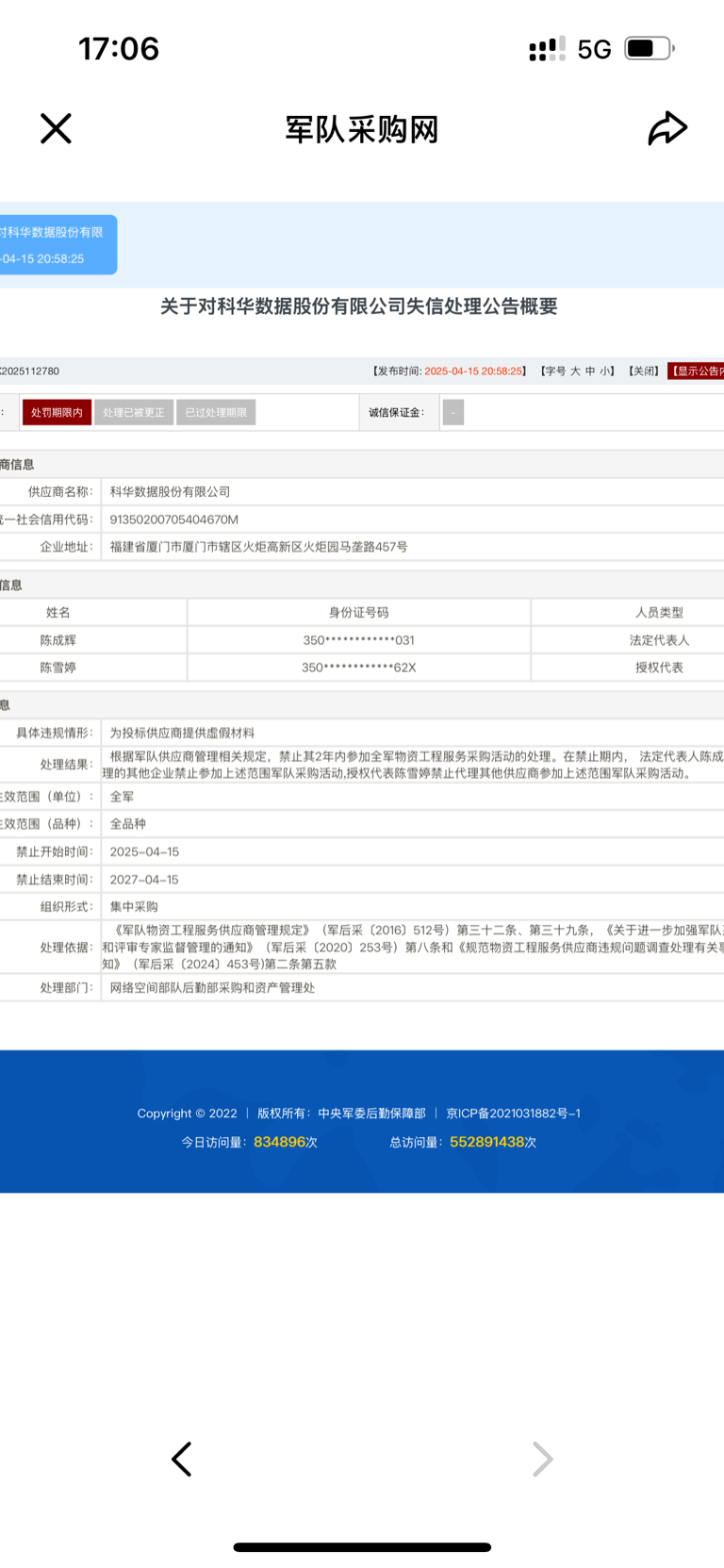Tap the battery icon in status bar

coord(650,48)
